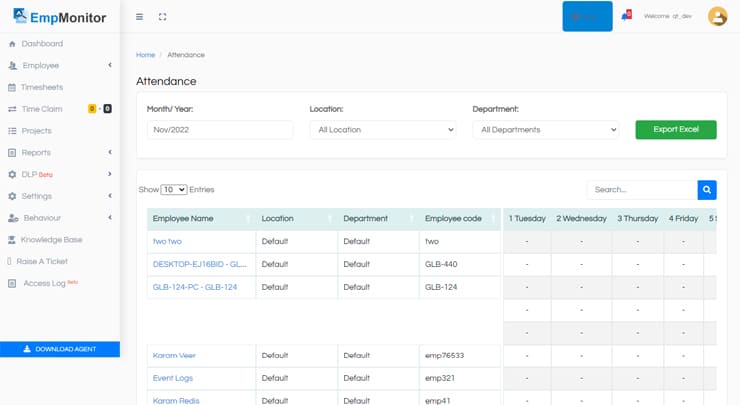Click the 3 Thursday column header
This screenshot has height=405, width=740.
(638, 219)
